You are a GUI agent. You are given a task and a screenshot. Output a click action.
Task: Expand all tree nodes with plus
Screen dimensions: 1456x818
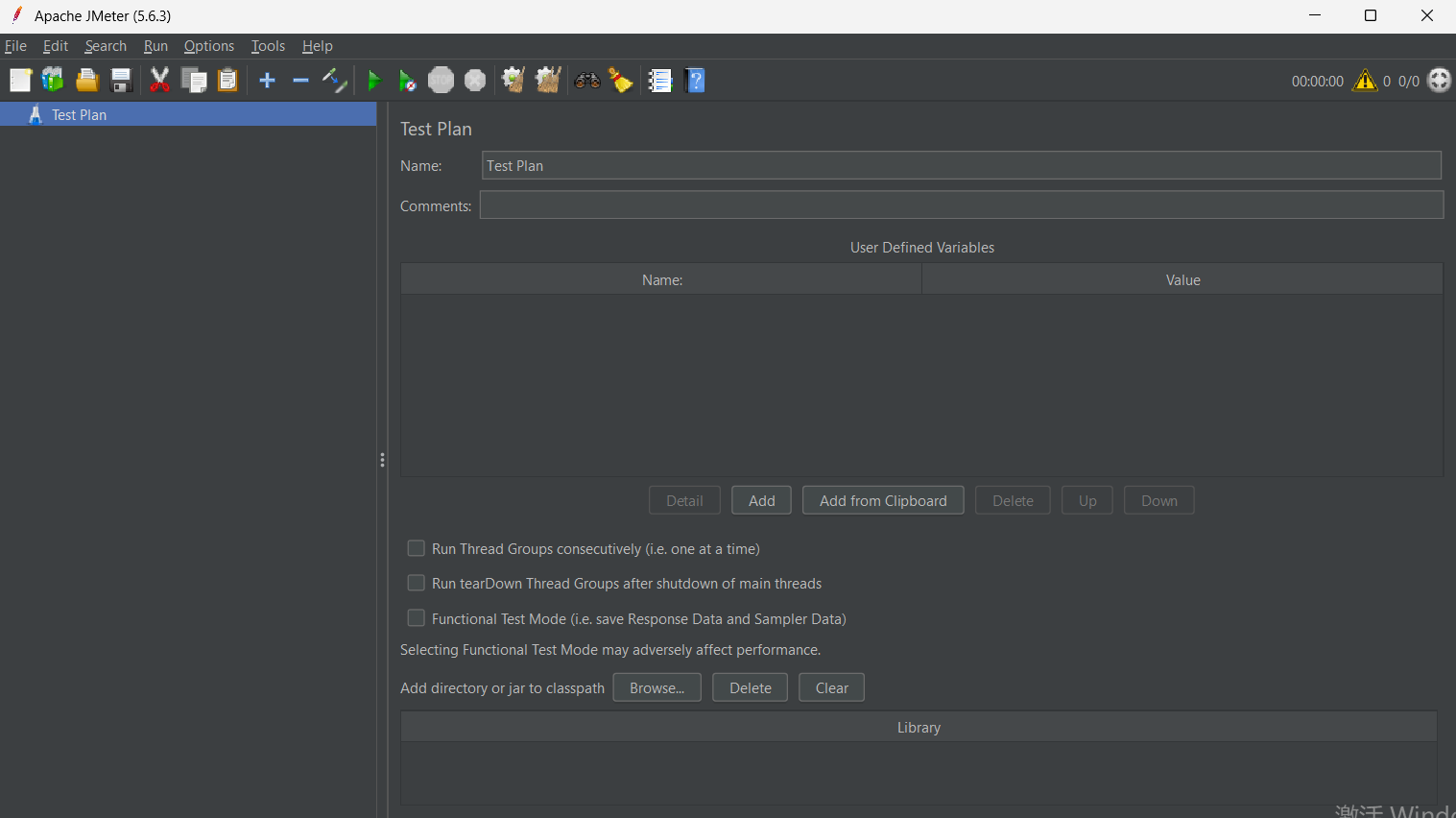268,81
